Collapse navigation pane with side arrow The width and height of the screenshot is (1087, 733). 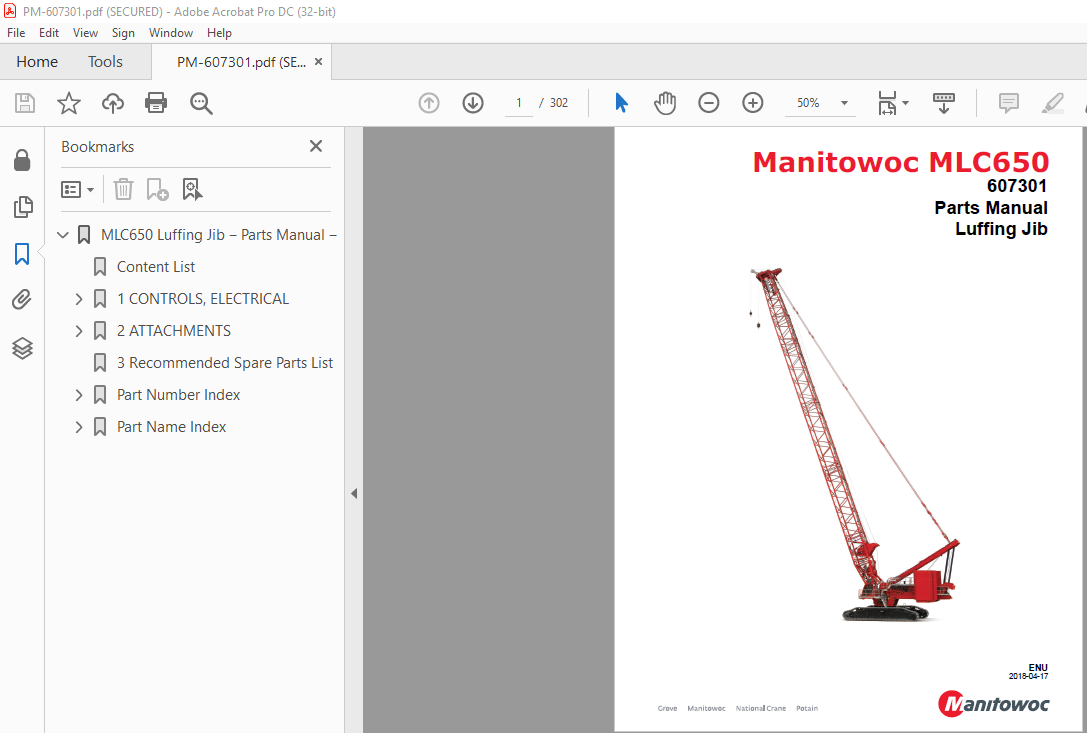[354, 494]
